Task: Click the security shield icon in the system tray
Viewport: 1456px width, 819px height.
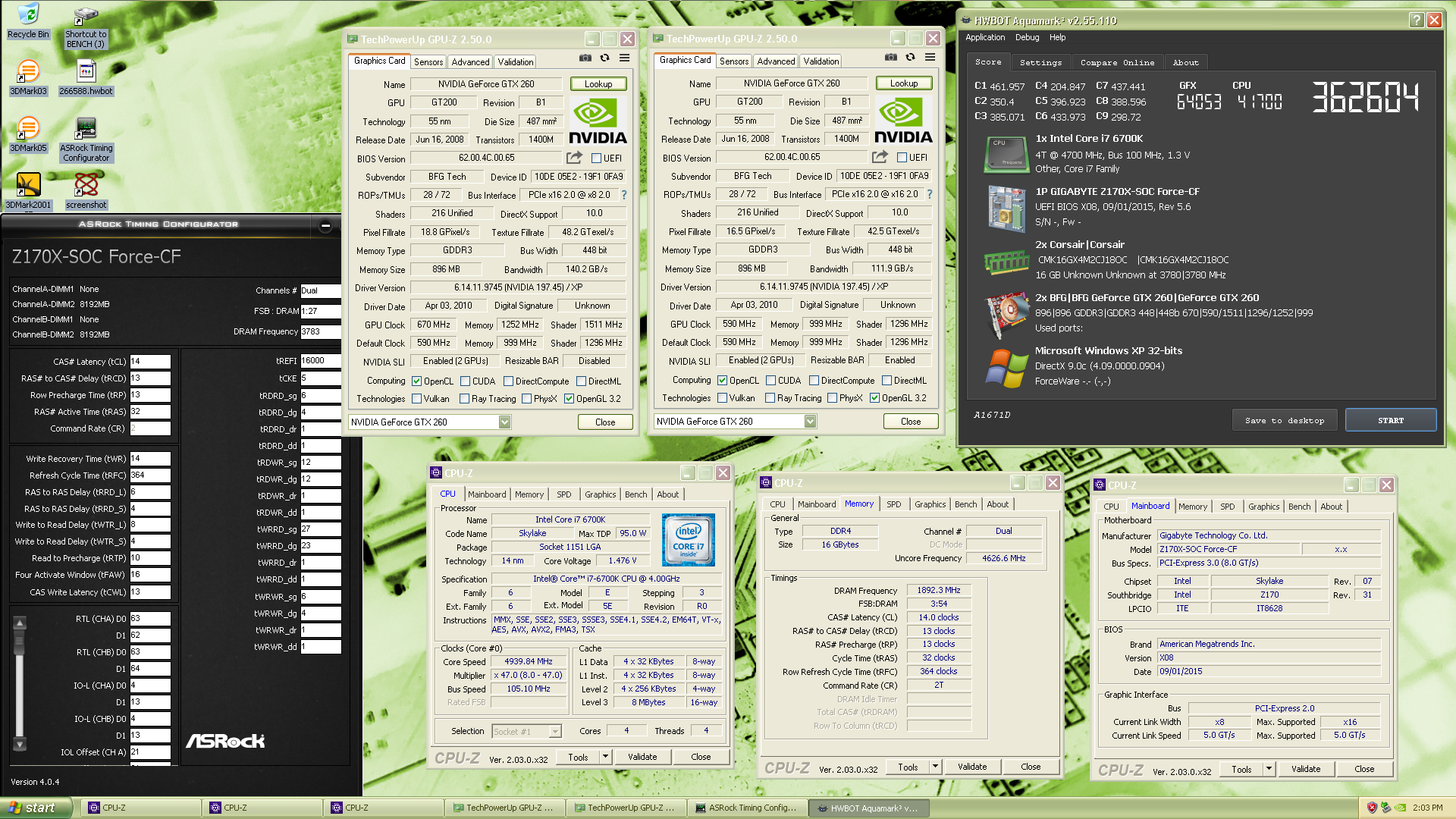Action: (x=1372, y=808)
